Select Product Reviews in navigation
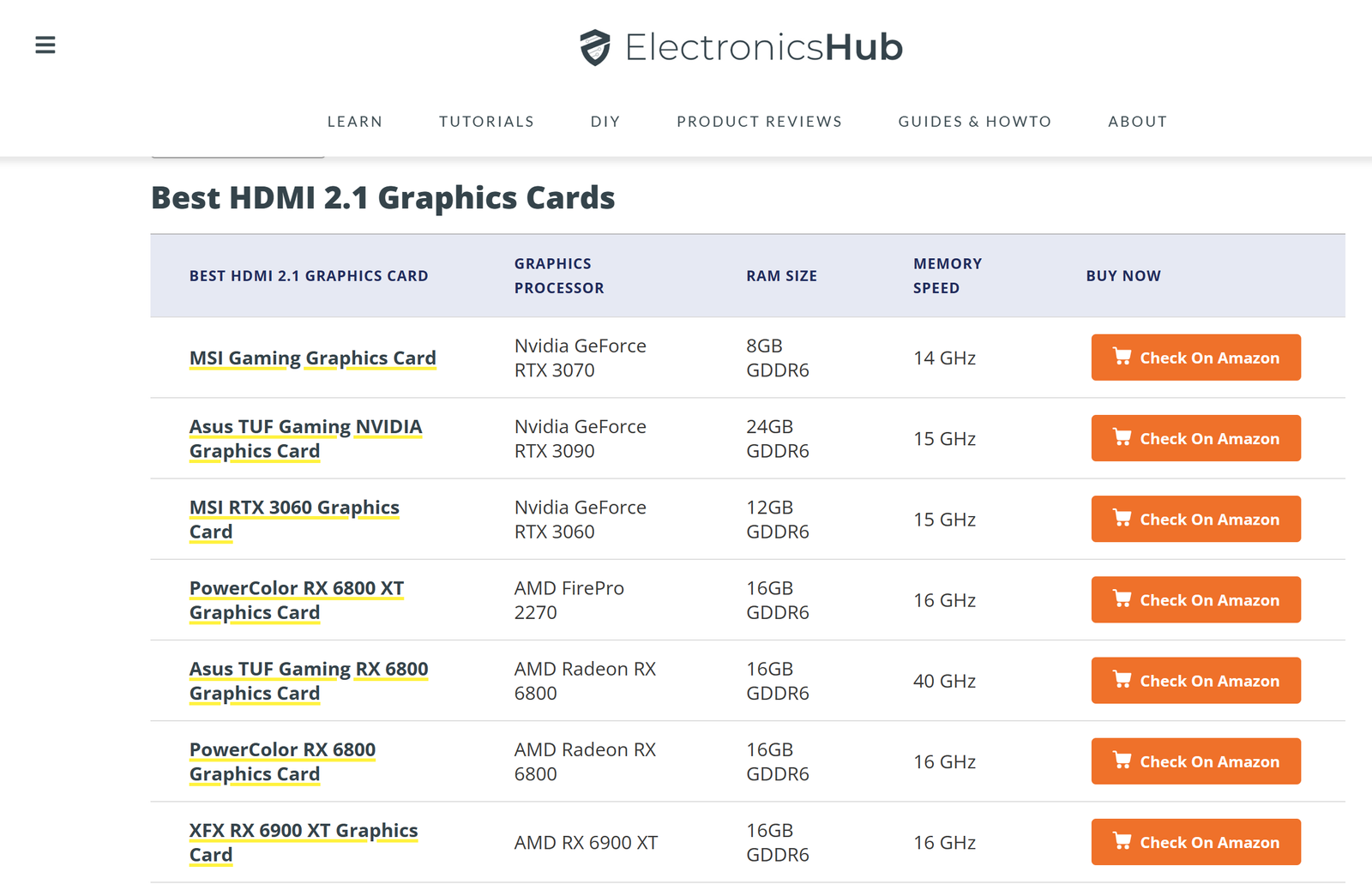This screenshot has width=1372, height=884. [759, 122]
